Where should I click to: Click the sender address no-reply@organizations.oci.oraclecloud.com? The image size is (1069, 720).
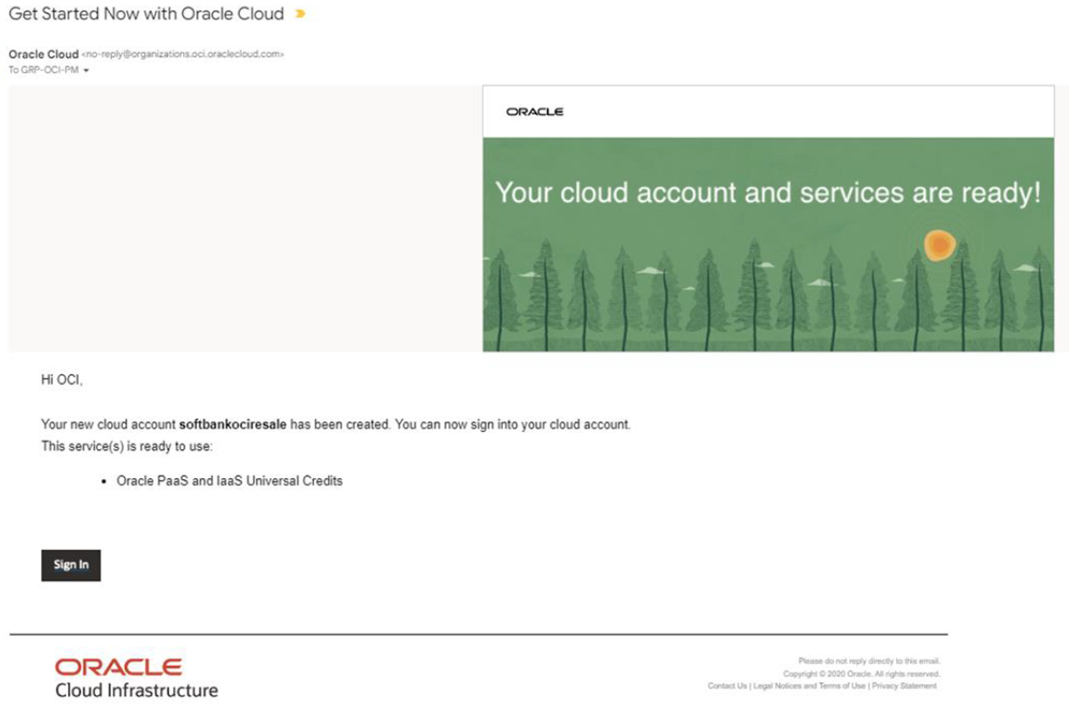[183, 55]
